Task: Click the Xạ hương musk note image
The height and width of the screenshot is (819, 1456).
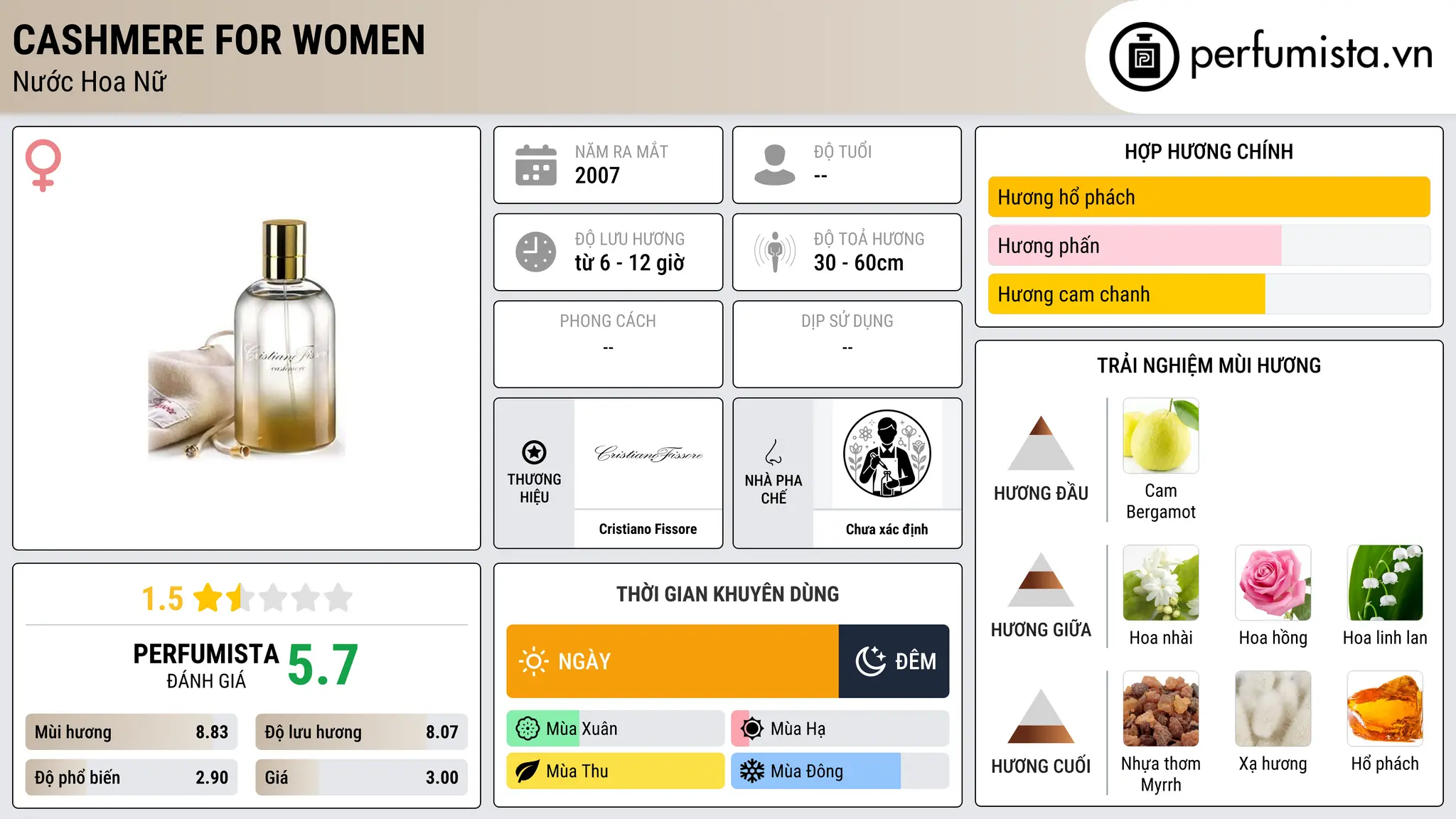Action: [1273, 709]
